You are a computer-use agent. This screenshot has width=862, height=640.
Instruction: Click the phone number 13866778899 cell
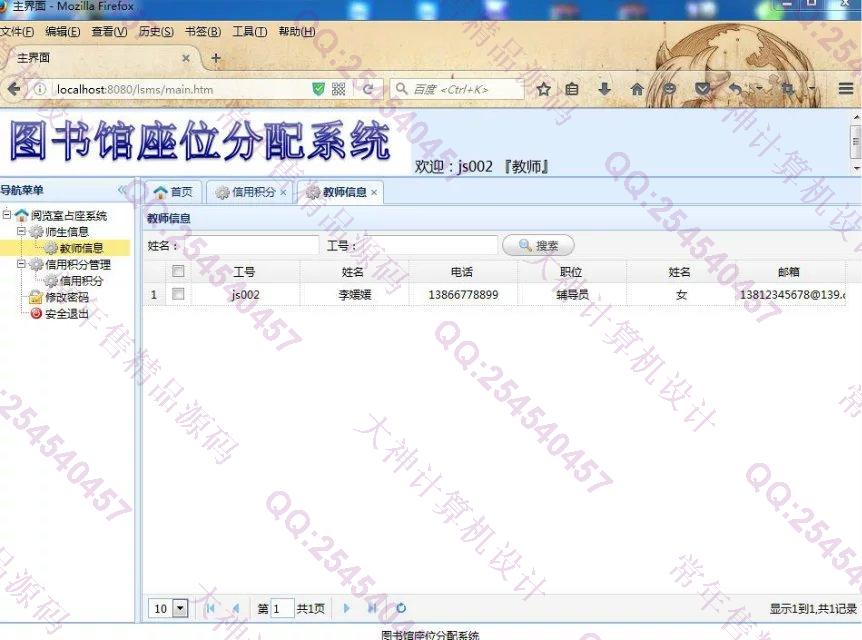(x=463, y=295)
